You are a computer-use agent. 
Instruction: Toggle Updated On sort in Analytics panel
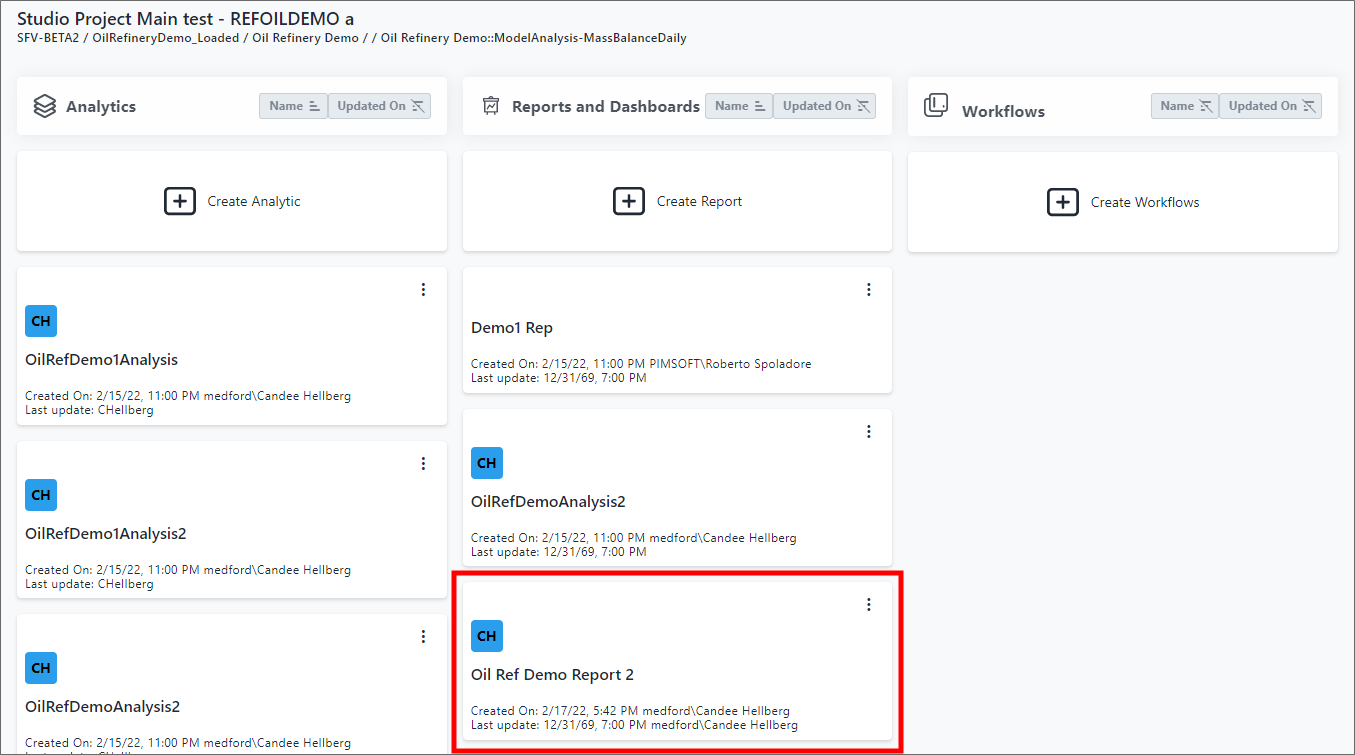coord(380,106)
